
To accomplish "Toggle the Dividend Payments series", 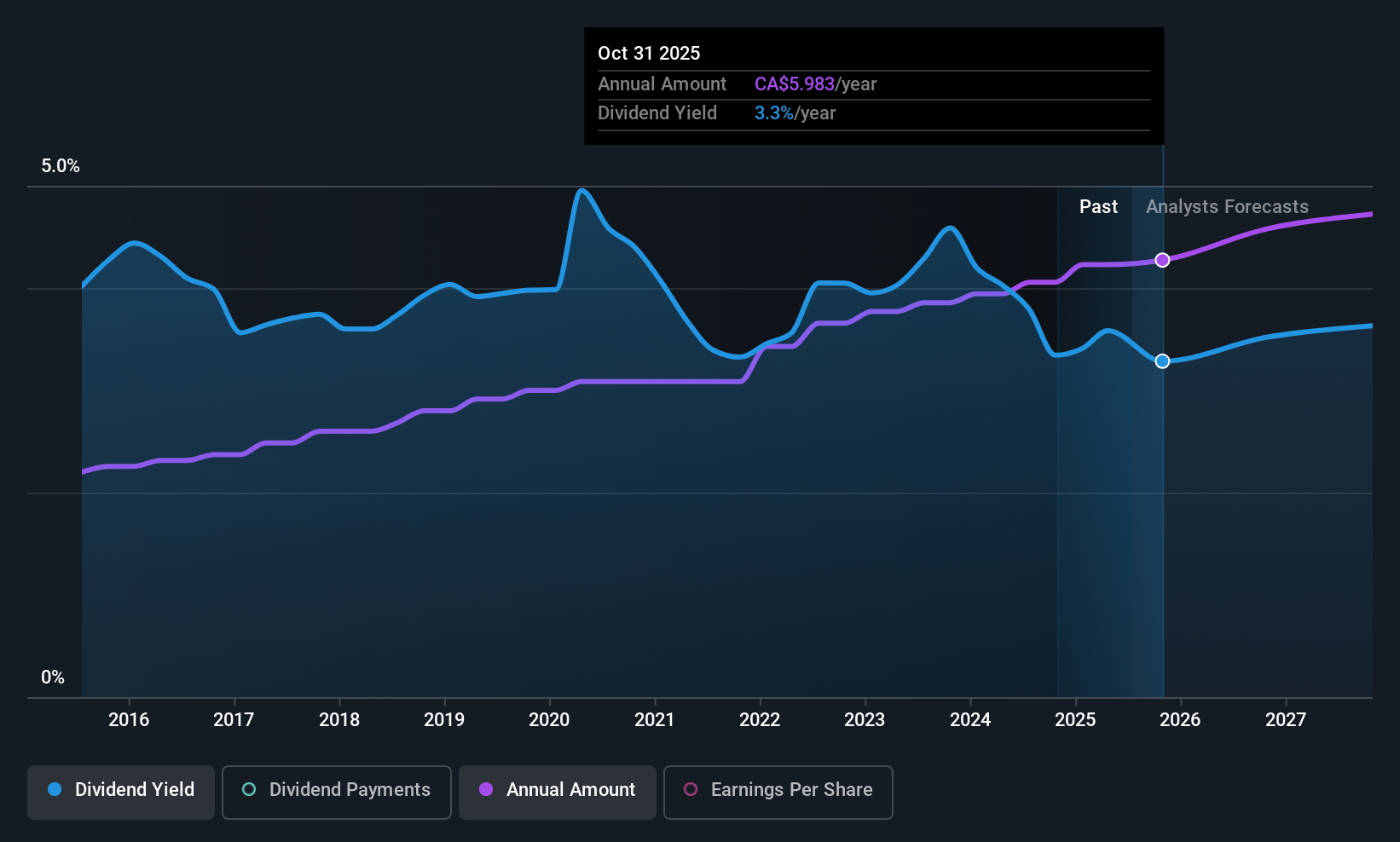I will tap(337, 792).
